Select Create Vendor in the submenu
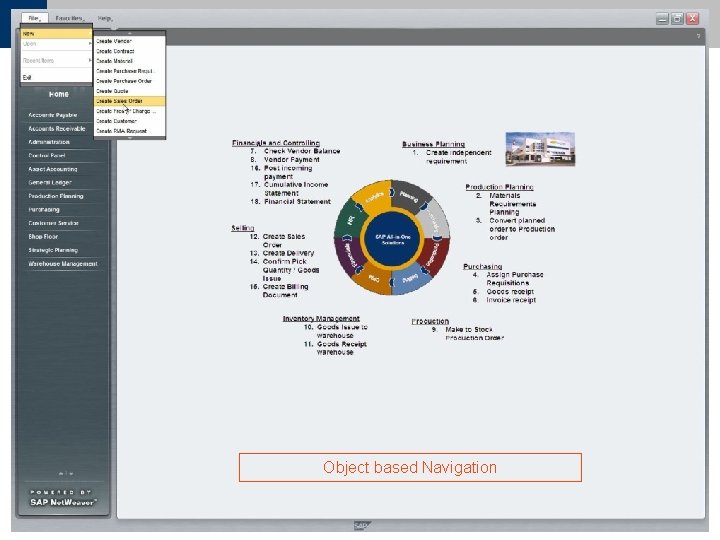 click(129, 41)
